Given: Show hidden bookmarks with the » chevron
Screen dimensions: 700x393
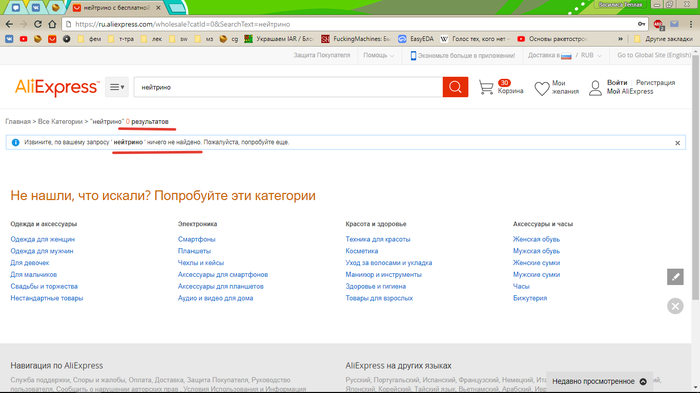Looking at the screenshot, I should [620, 39].
